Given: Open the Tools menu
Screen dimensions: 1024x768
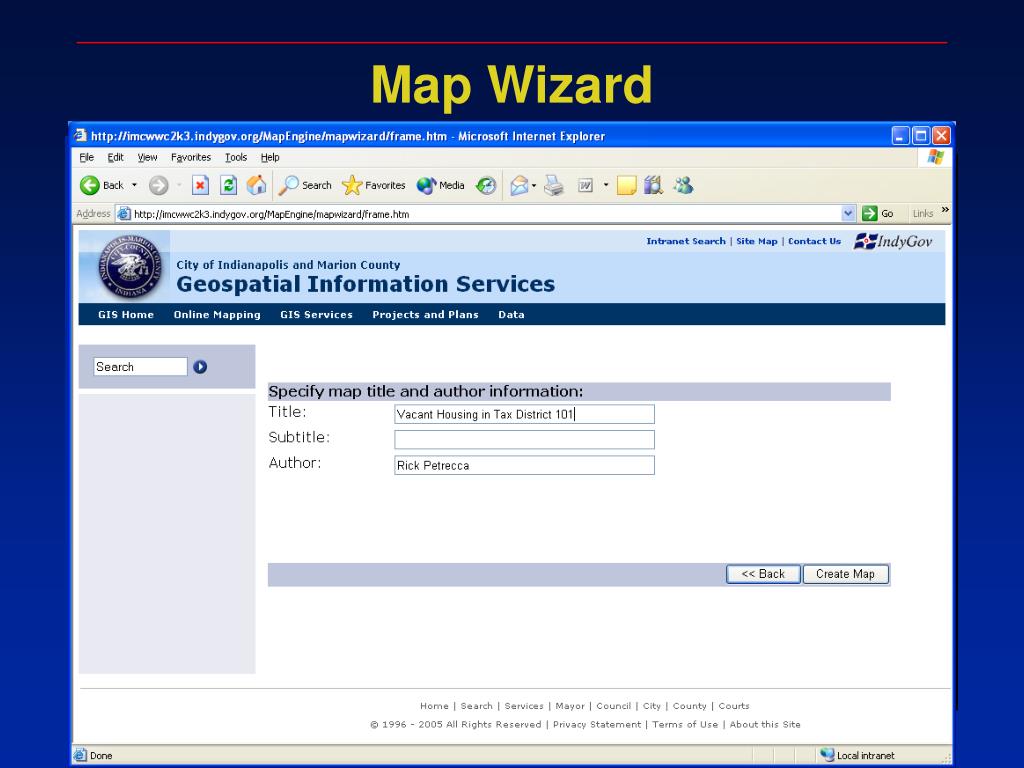Looking at the screenshot, I should 236,157.
